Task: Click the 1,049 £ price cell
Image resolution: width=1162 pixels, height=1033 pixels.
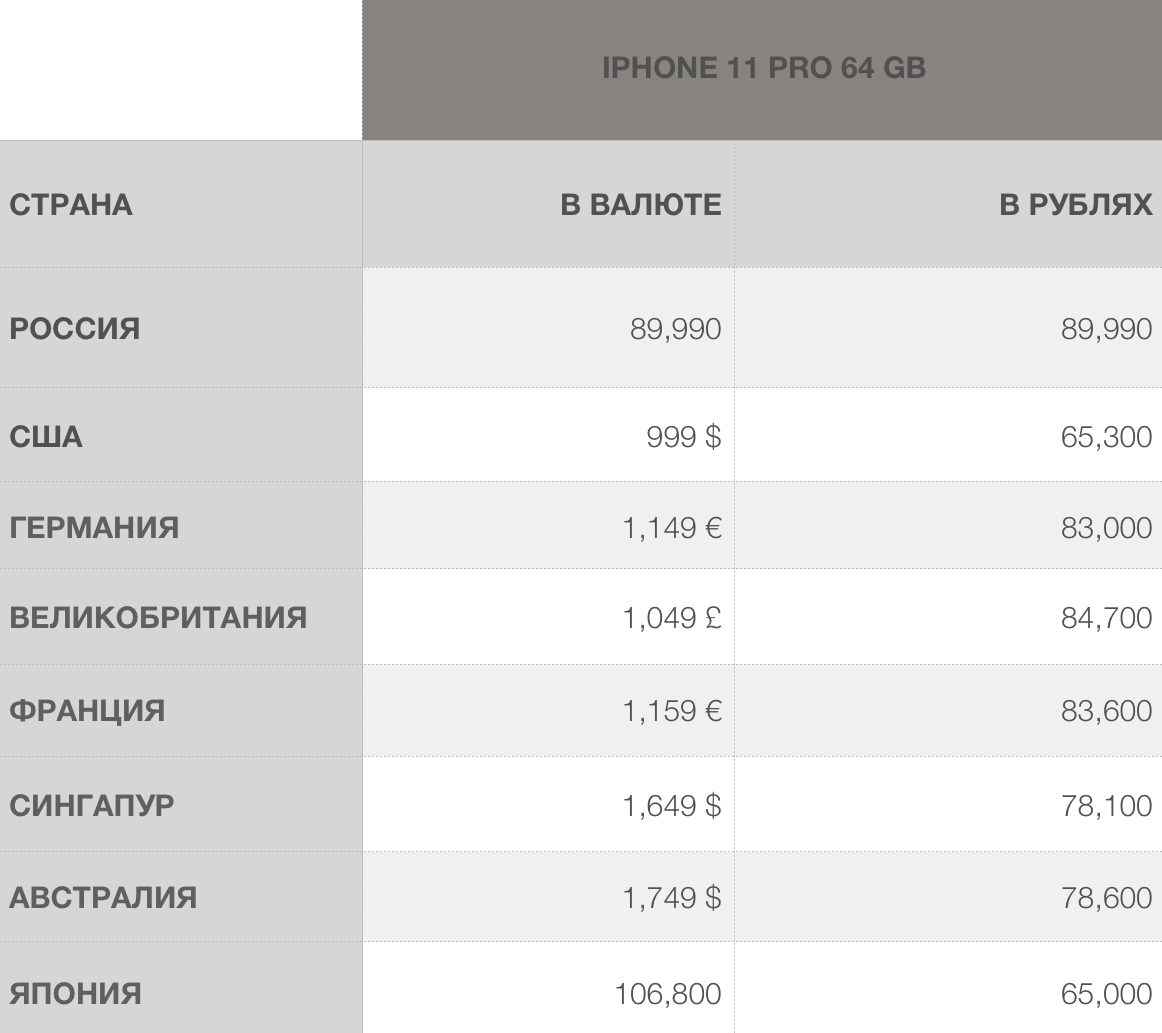Action: [x=671, y=618]
